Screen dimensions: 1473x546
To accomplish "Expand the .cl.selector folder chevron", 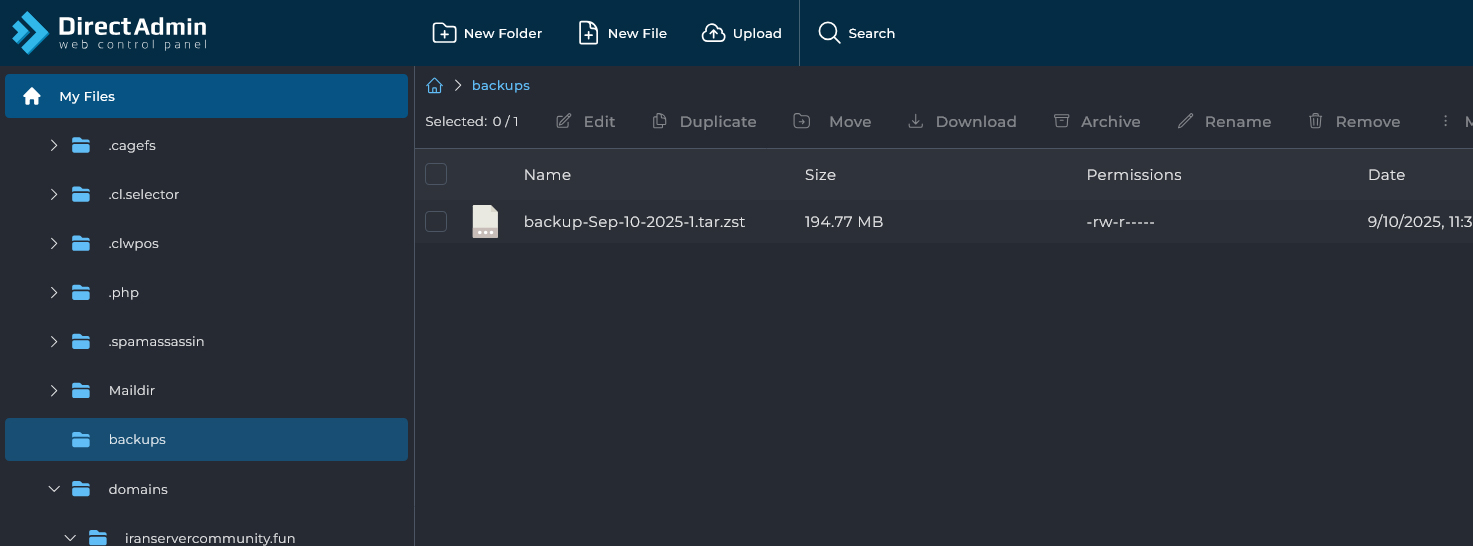I will tap(54, 194).
